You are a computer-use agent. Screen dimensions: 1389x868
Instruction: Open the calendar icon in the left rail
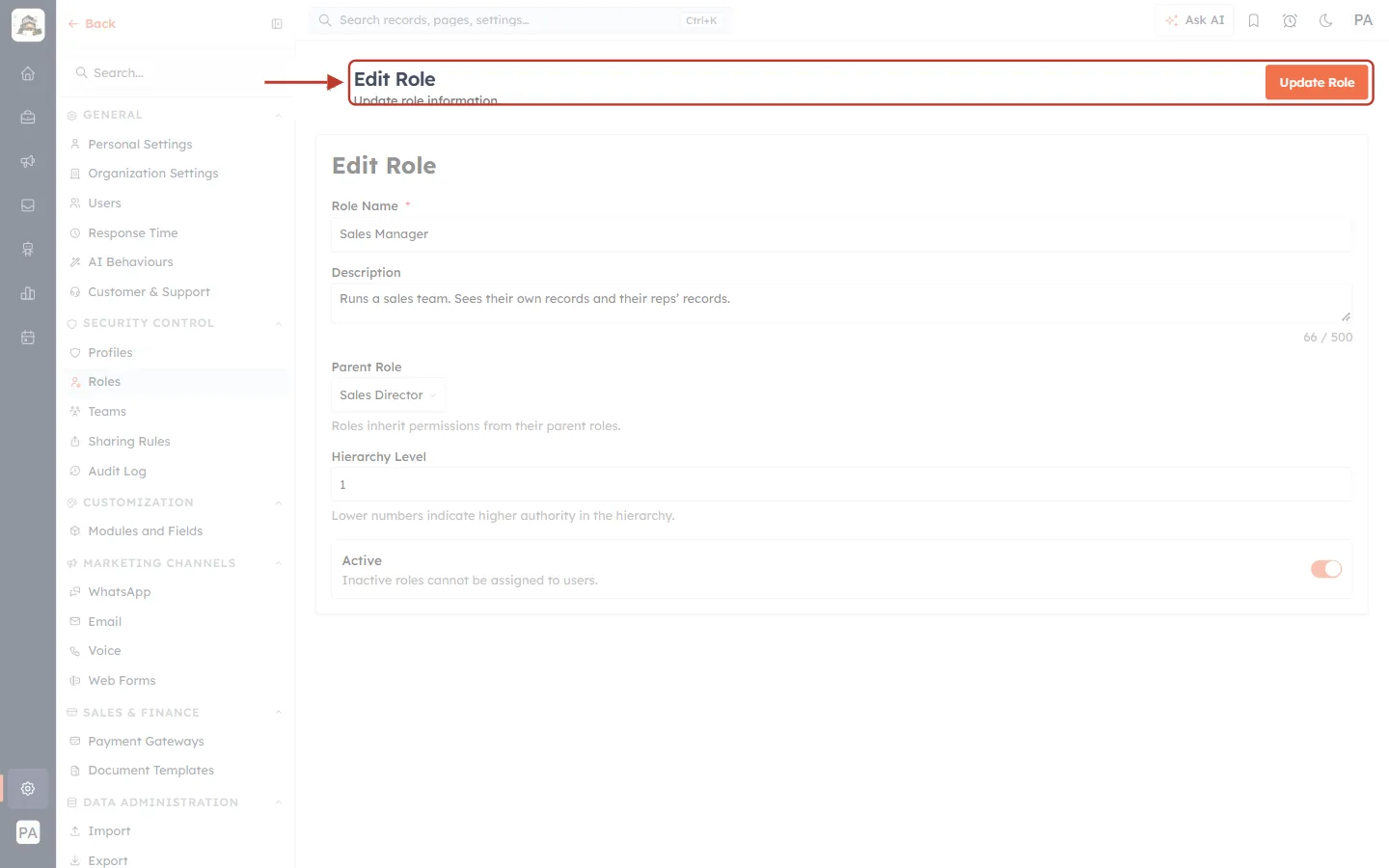coord(28,338)
